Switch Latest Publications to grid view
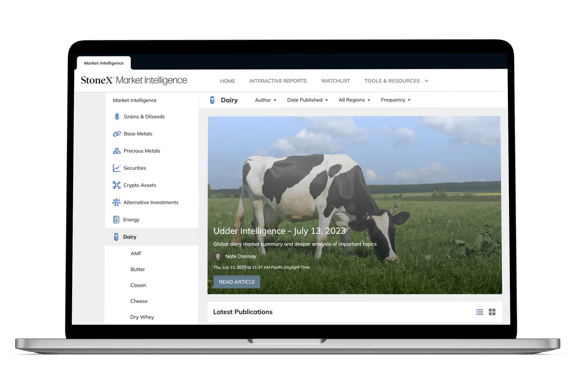This screenshot has width=576, height=391. click(492, 312)
